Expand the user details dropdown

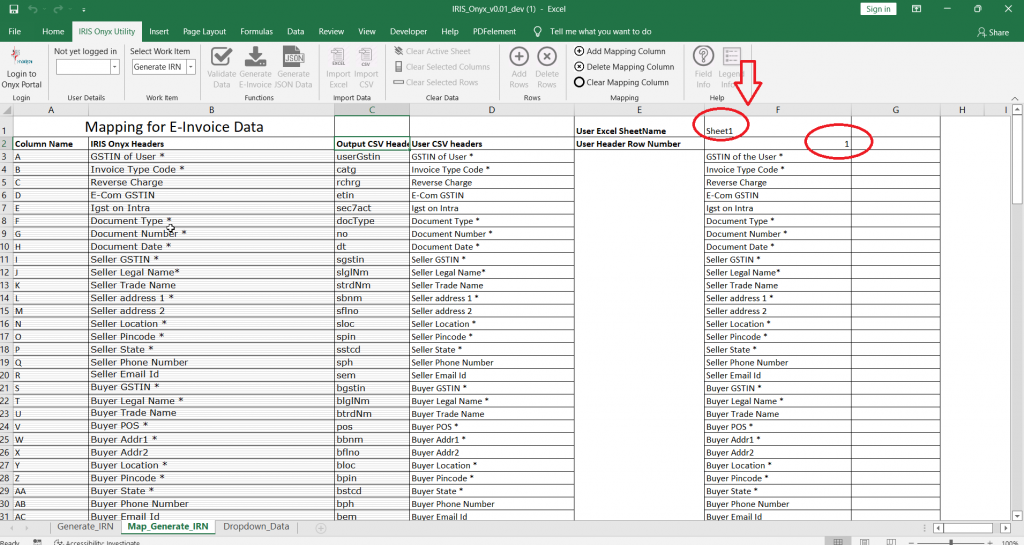pos(115,67)
